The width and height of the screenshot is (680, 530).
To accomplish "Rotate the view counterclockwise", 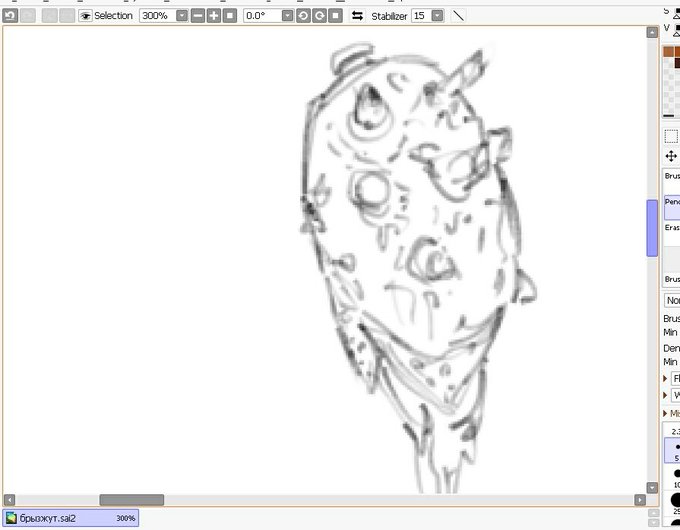I will pos(303,16).
